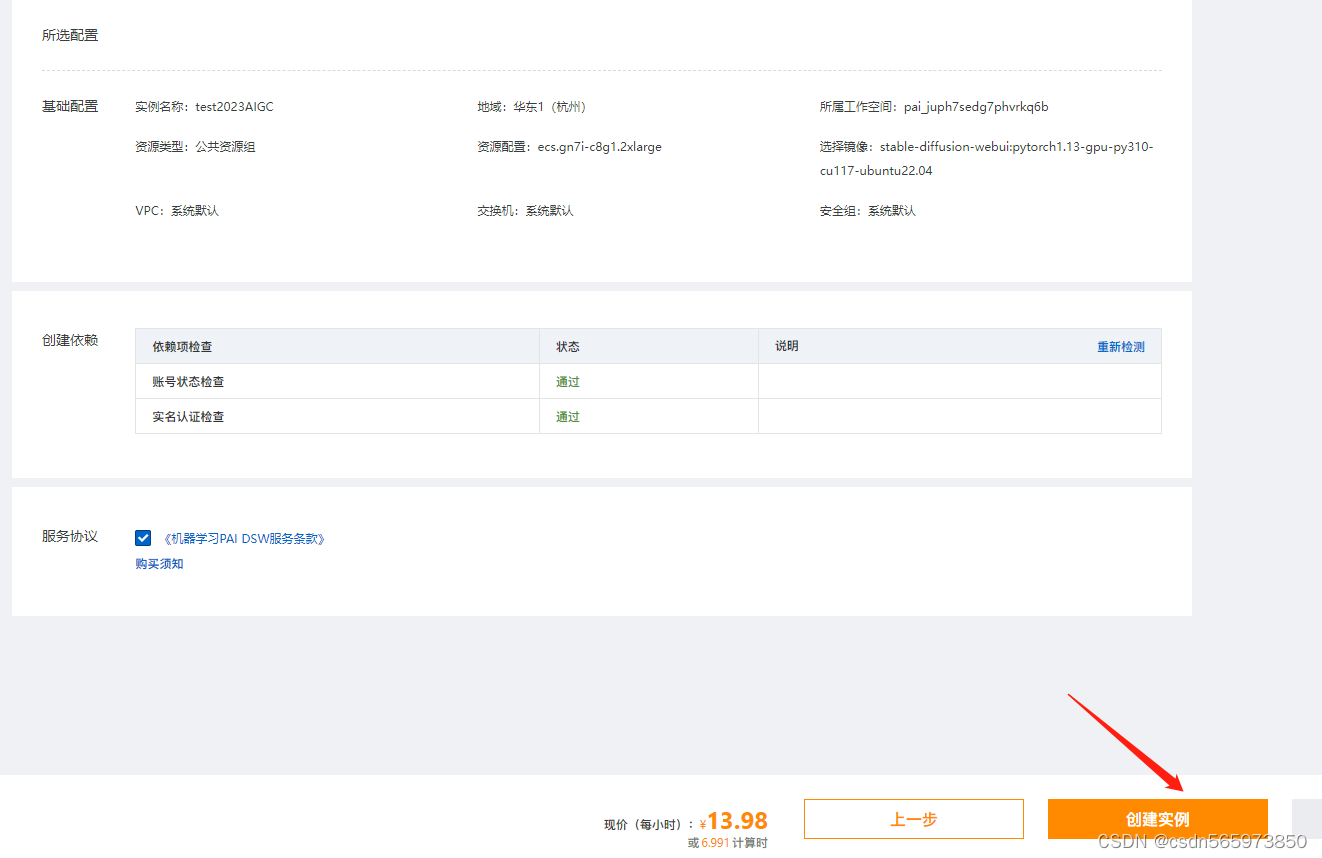Click 通过 status in 实名认证检查 row

pyautogui.click(x=568, y=417)
